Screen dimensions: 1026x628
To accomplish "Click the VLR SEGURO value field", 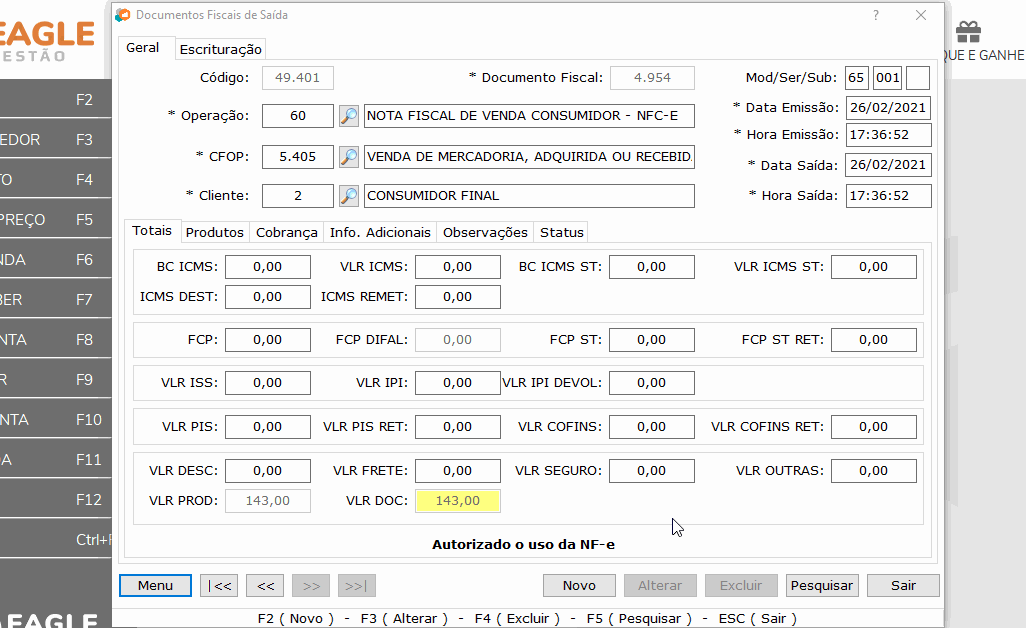I will pyautogui.click(x=652, y=471).
